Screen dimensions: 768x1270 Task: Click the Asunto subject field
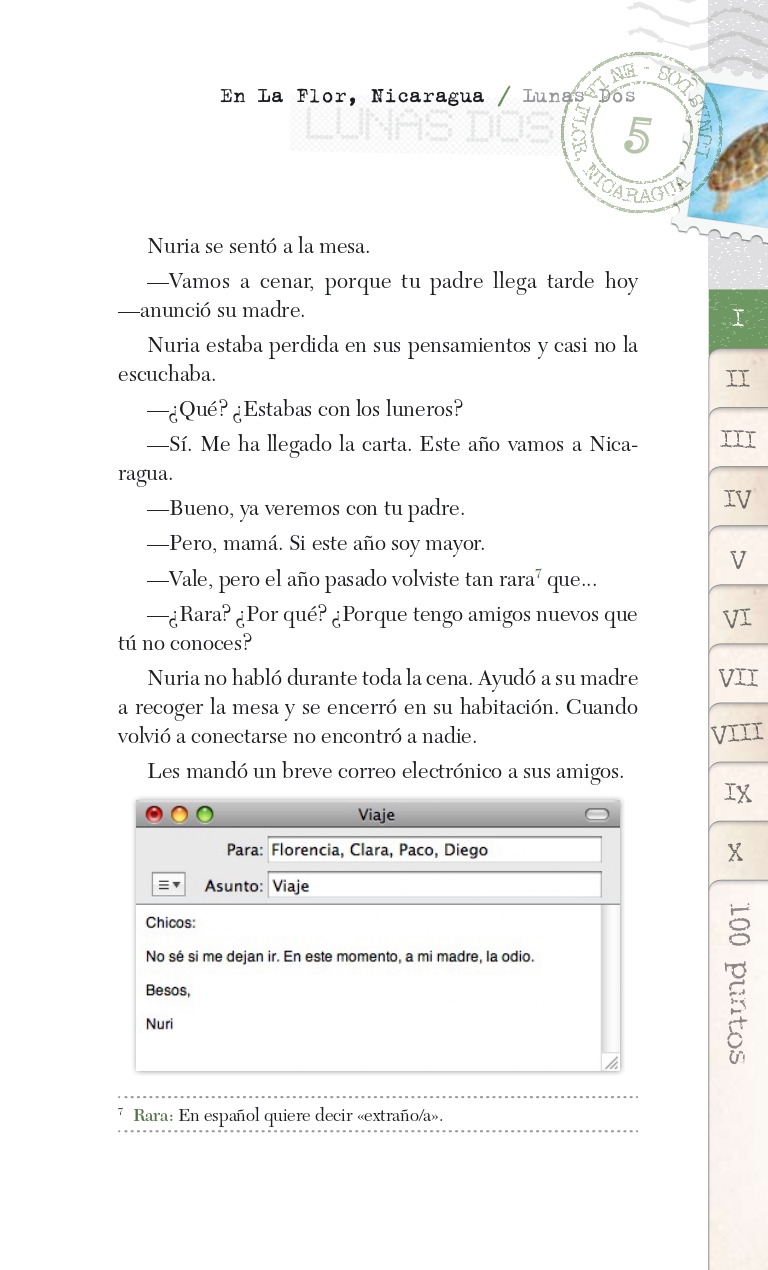coord(435,886)
